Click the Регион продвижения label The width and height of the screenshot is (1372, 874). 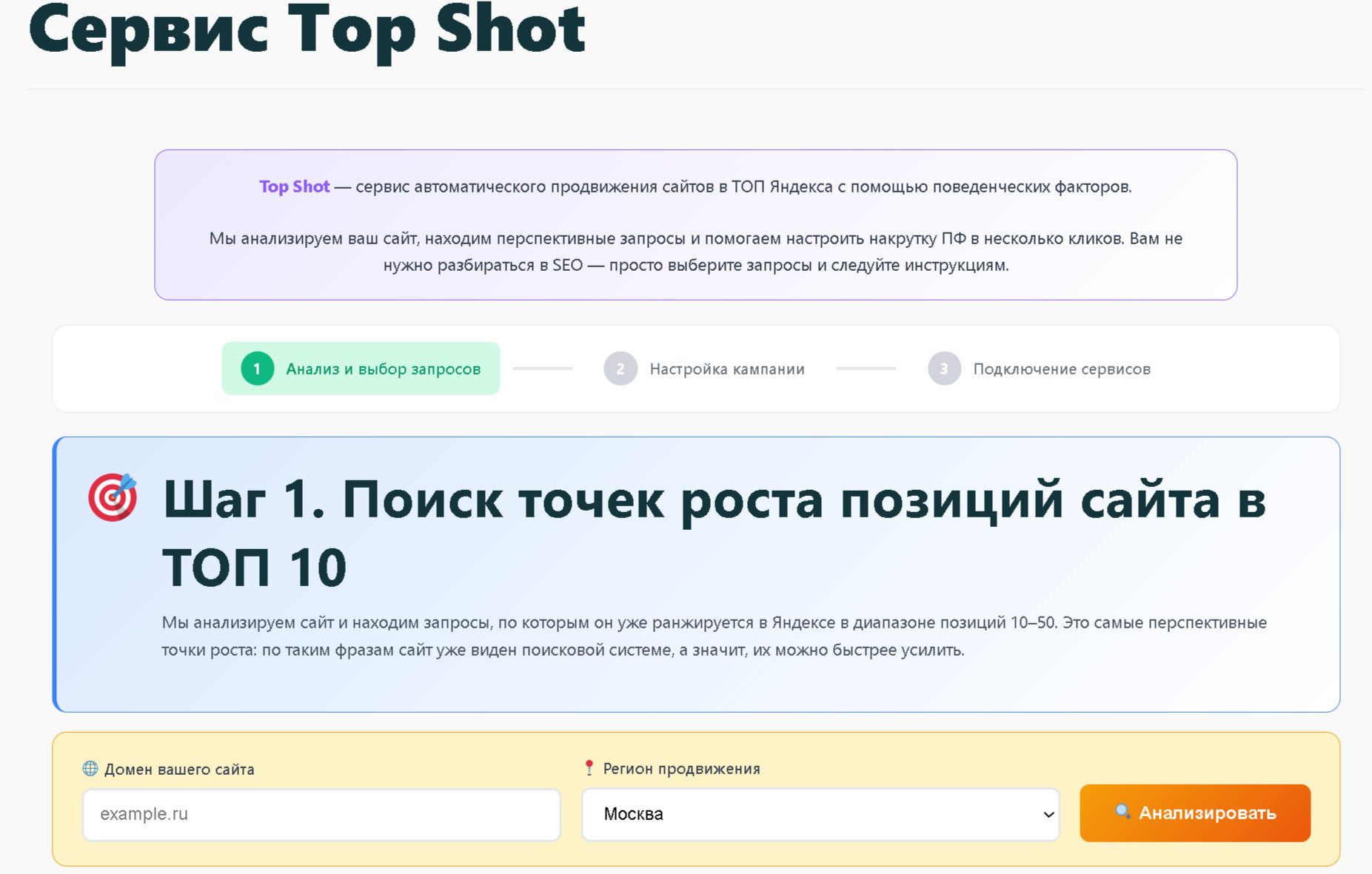click(681, 768)
